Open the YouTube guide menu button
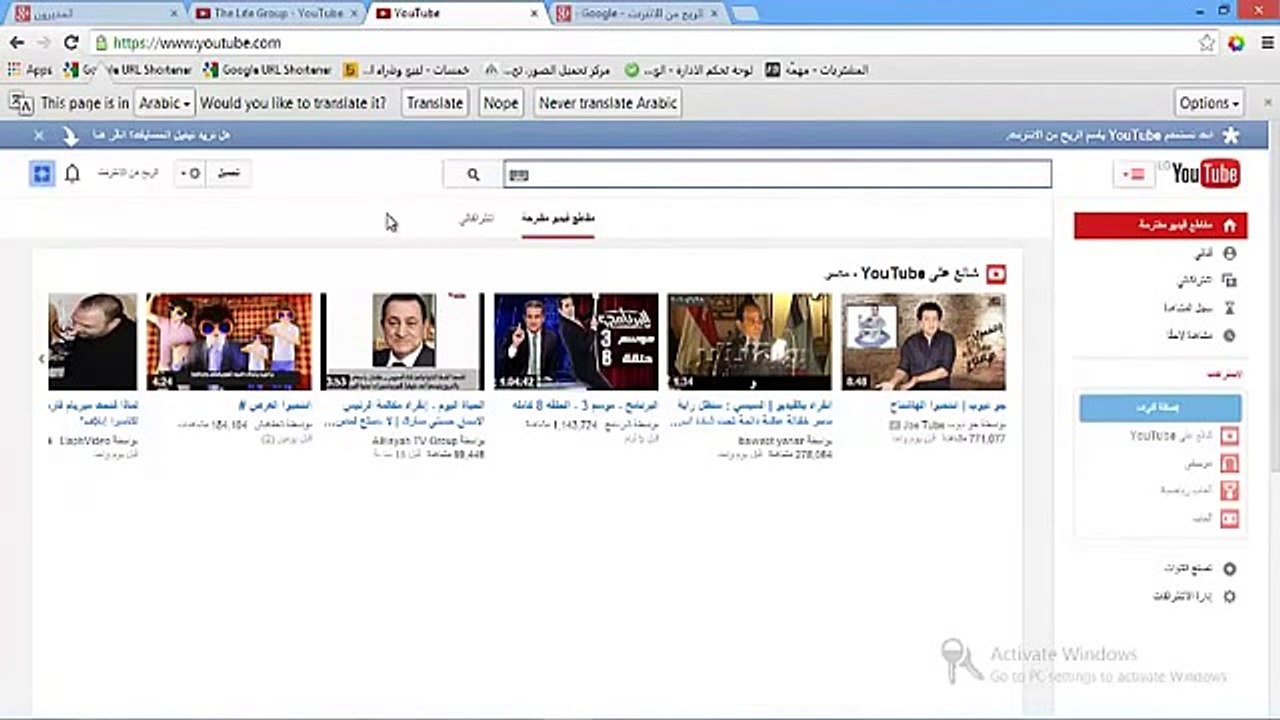 (x=1135, y=174)
